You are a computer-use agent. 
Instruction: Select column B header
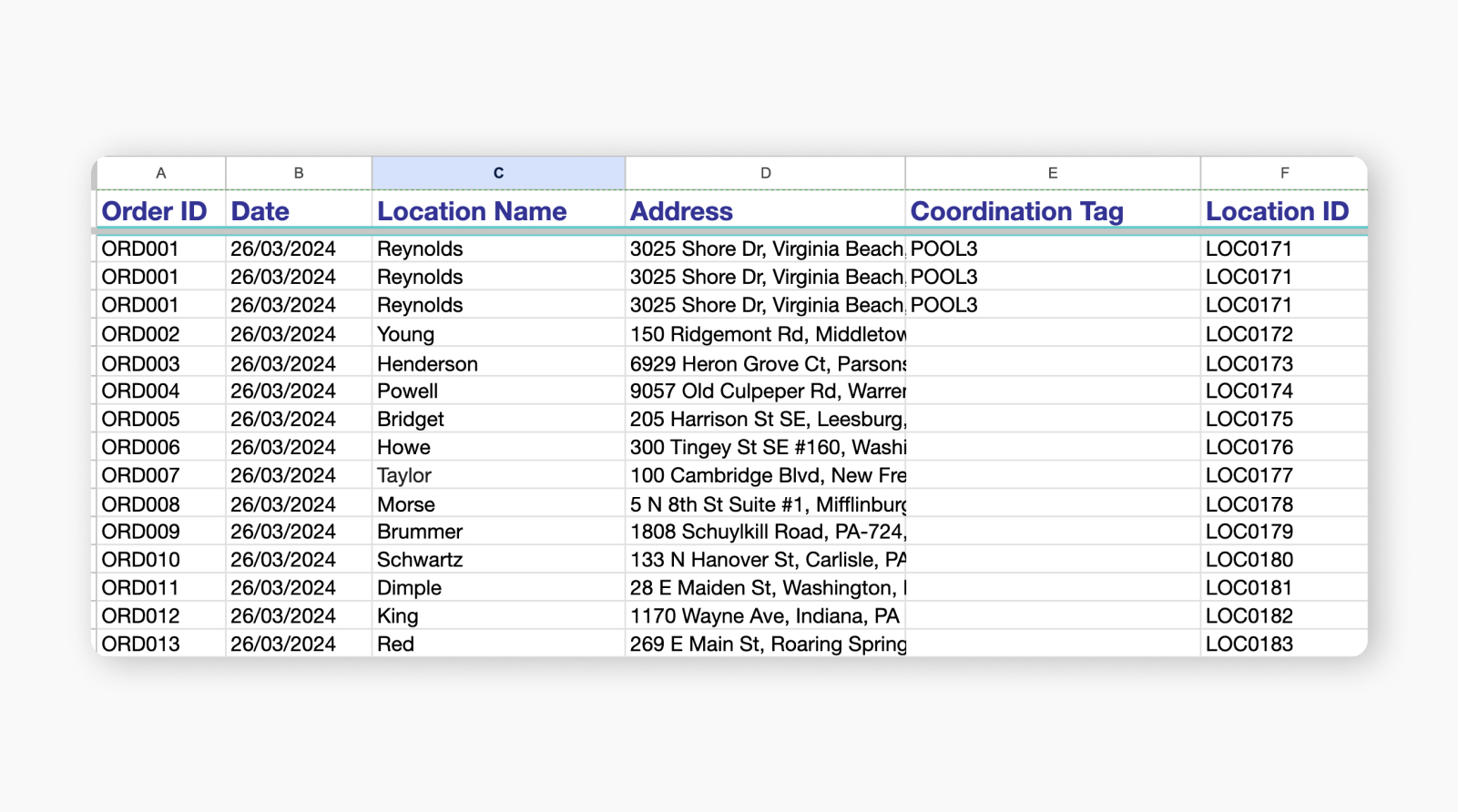click(299, 173)
